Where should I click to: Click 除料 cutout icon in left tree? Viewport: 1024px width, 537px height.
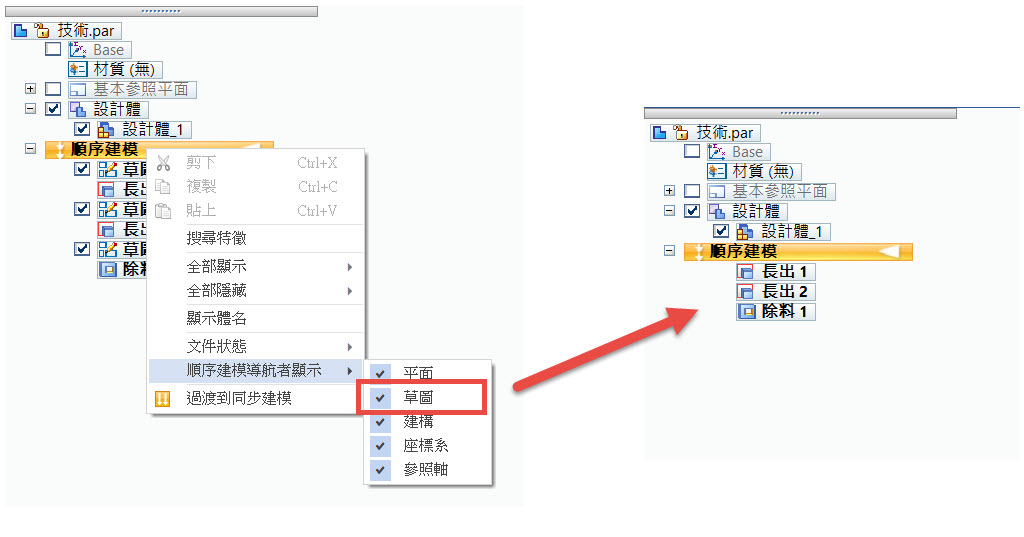(107, 269)
